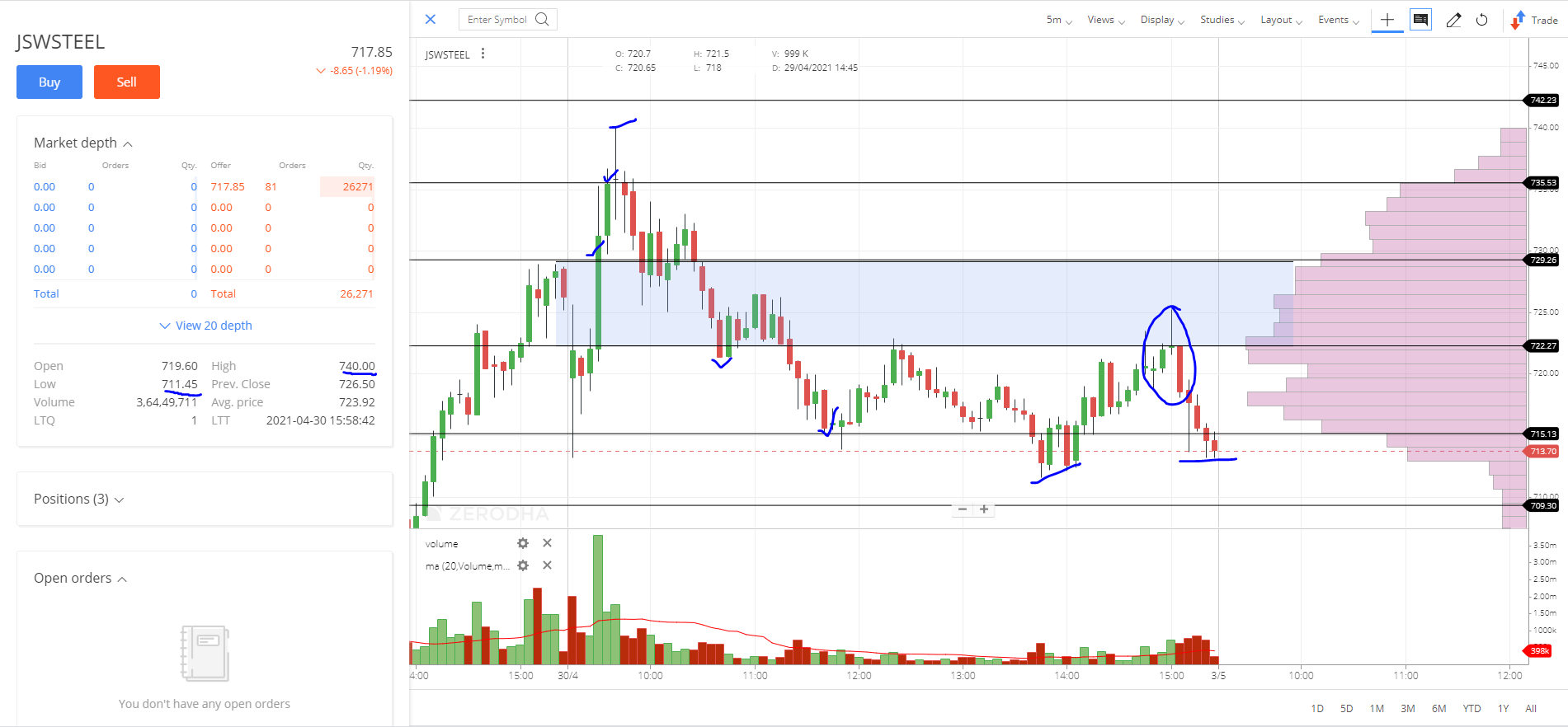Zoom in chart with plus button
Screen dimensions: 1568x727
point(984,509)
